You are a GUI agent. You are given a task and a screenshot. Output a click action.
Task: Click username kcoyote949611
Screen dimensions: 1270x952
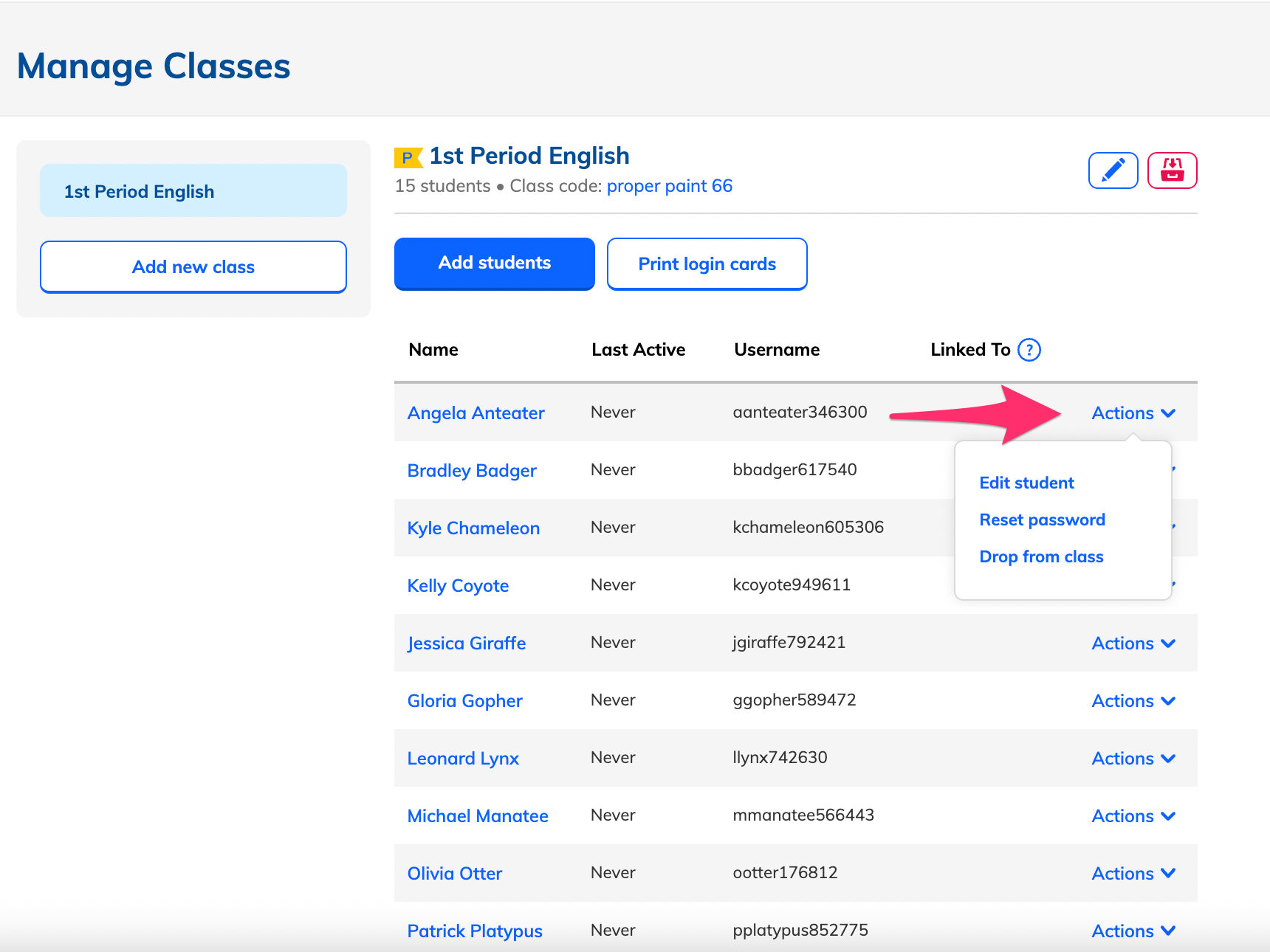tap(792, 584)
